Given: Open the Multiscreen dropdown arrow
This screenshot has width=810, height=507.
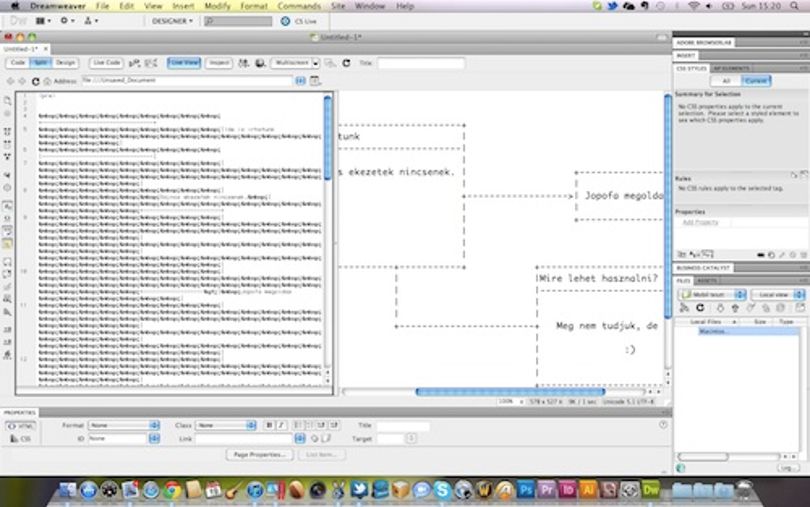Looking at the screenshot, I should 316,63.
